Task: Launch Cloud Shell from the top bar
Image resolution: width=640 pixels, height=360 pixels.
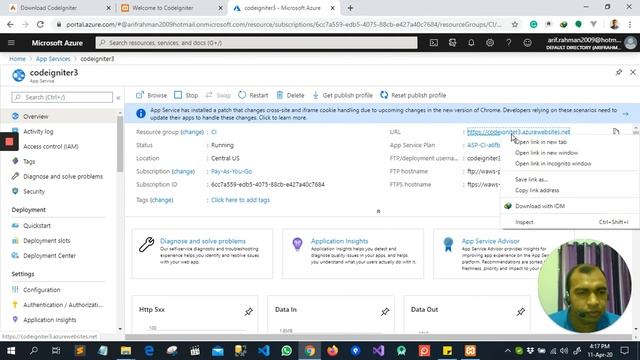Action: pos(433,42)
